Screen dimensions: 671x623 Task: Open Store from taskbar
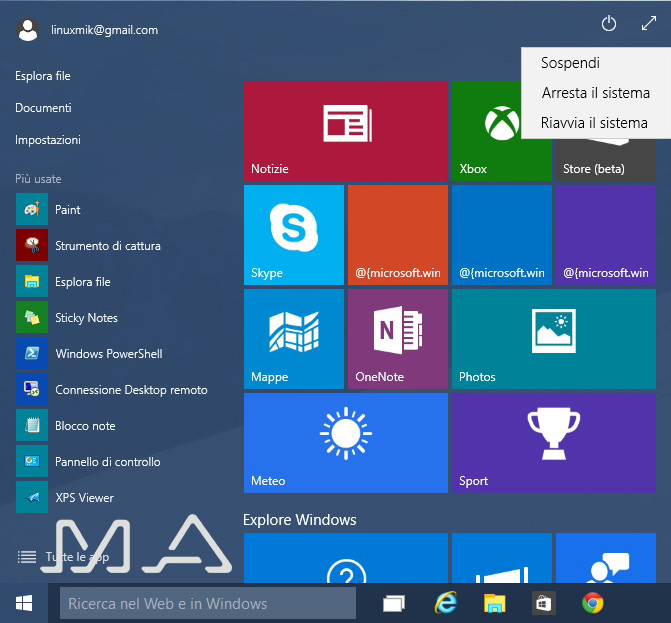click(543, 603)
